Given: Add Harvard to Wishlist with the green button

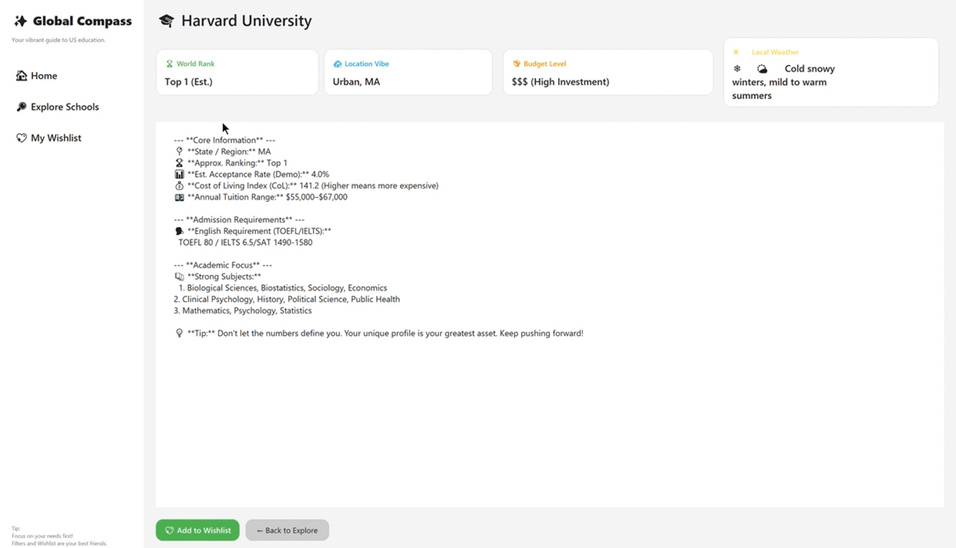Looking at the screenshot, I should point(198,530).
